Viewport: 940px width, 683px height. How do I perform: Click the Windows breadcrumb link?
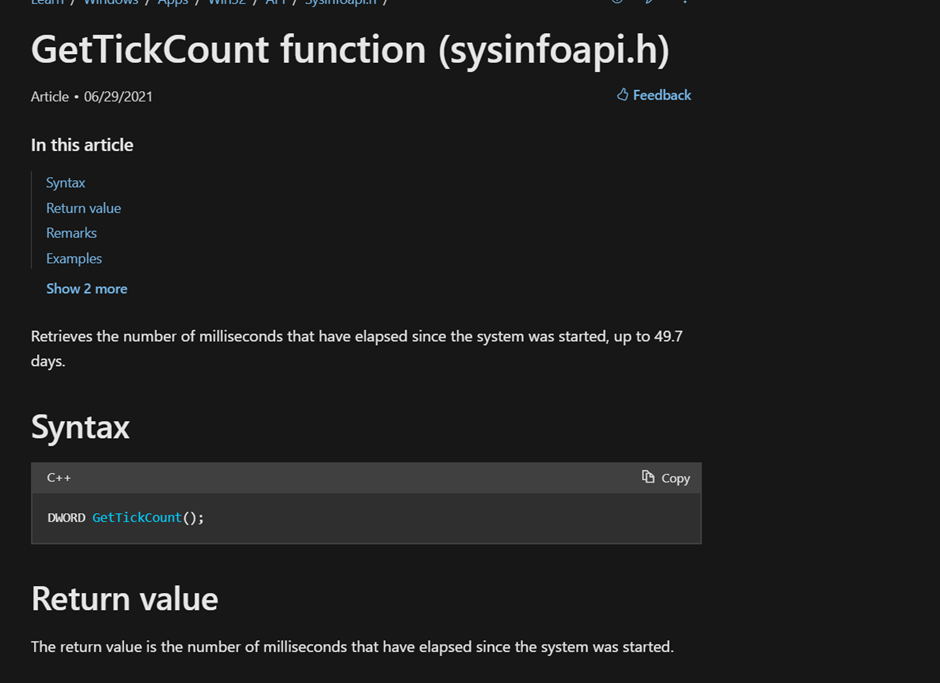(110, 3)
